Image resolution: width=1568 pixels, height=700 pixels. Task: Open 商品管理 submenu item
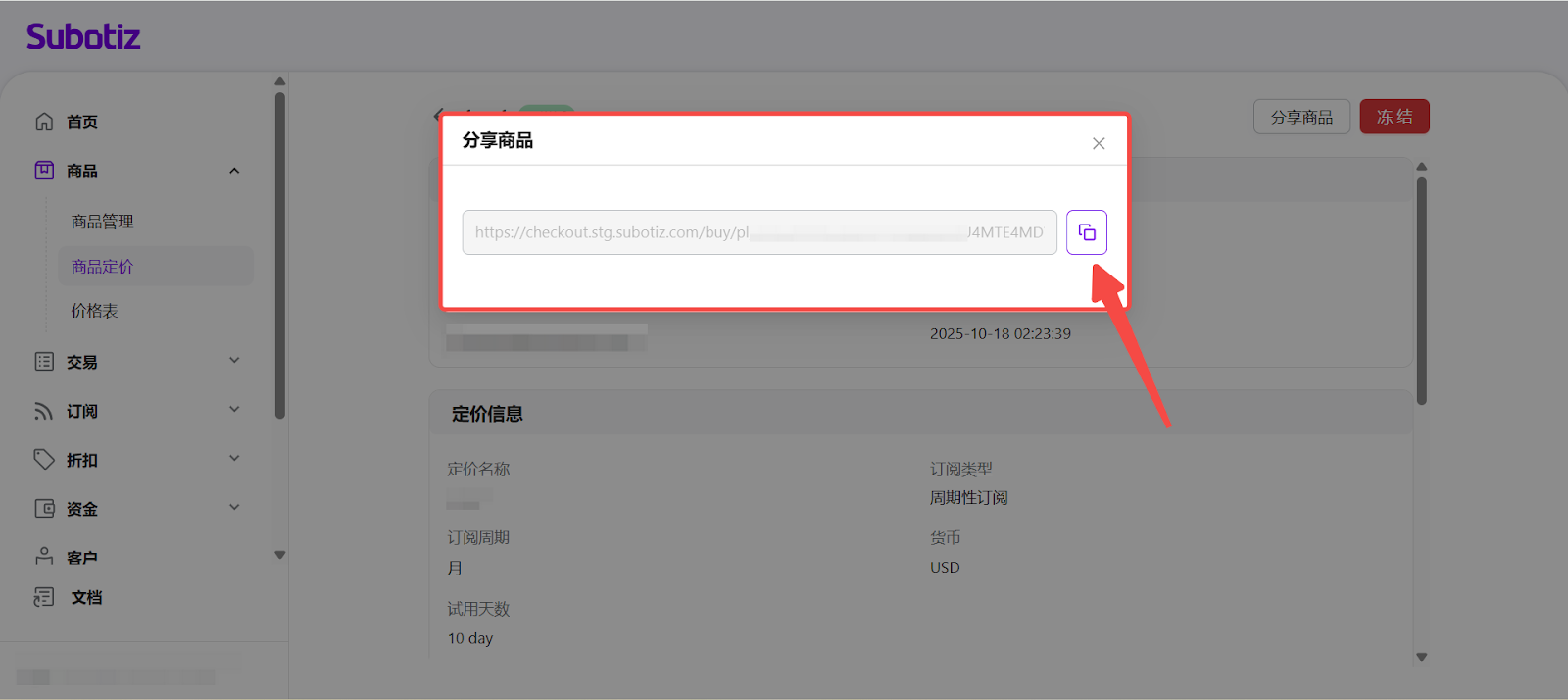point(102,222)
